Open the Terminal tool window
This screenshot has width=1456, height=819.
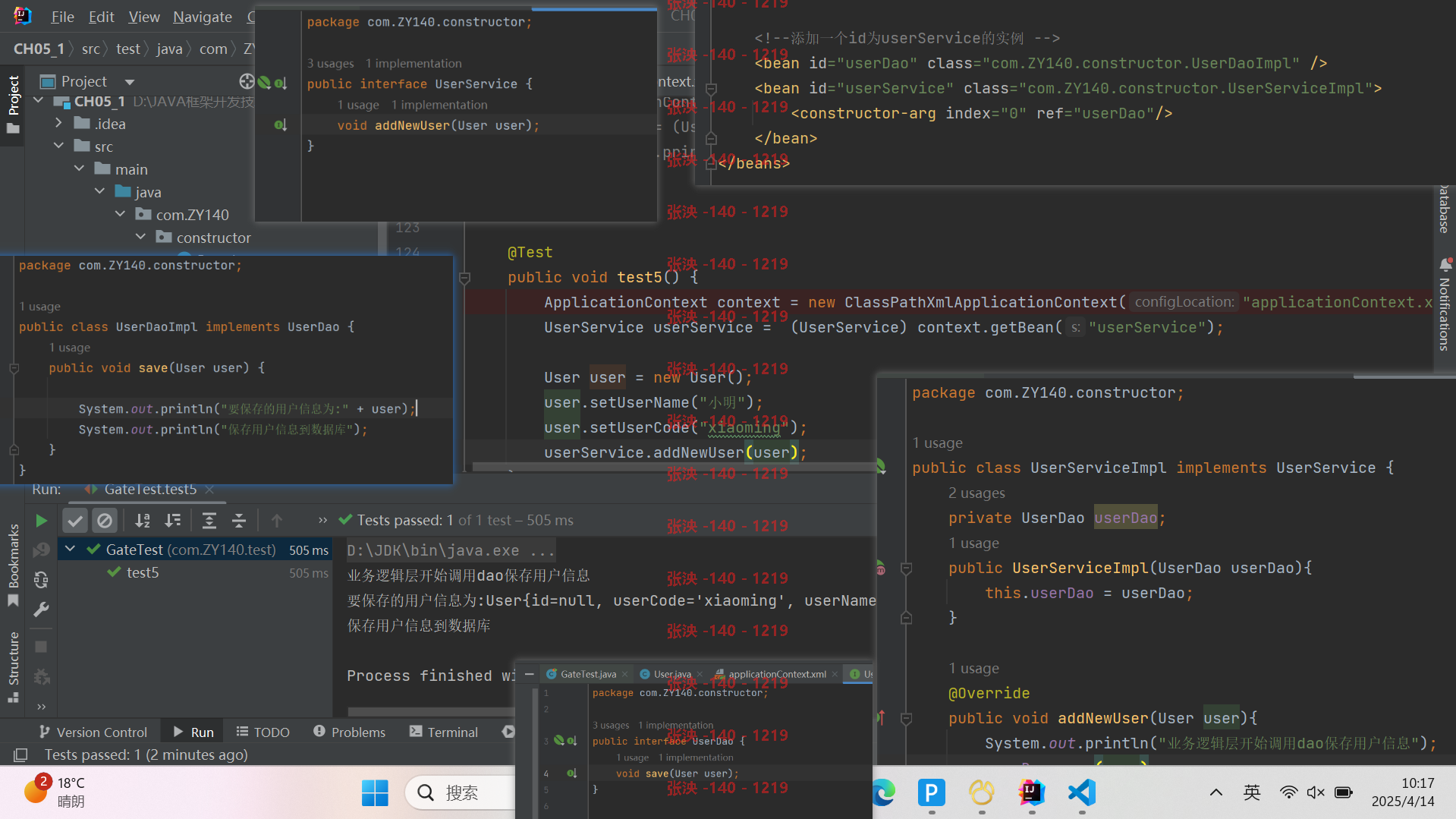pos(444,732)
